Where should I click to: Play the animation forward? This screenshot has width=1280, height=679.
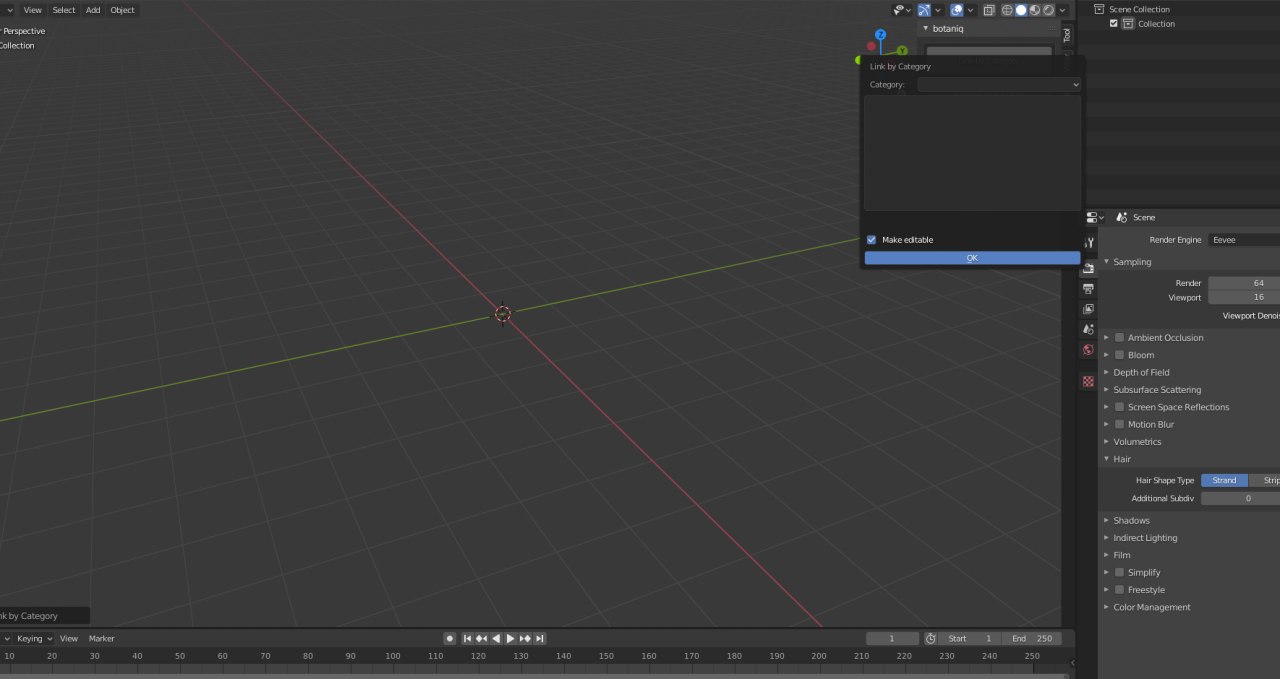(x=510, y=639)
